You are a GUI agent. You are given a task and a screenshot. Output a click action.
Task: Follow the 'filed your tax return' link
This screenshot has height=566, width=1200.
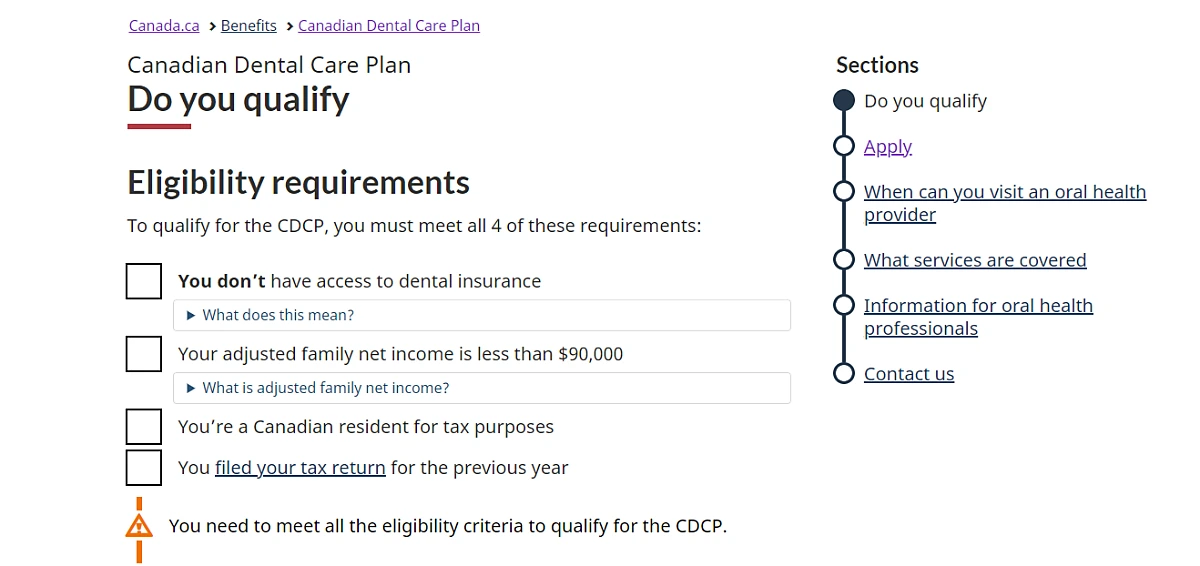pos(300,468)
